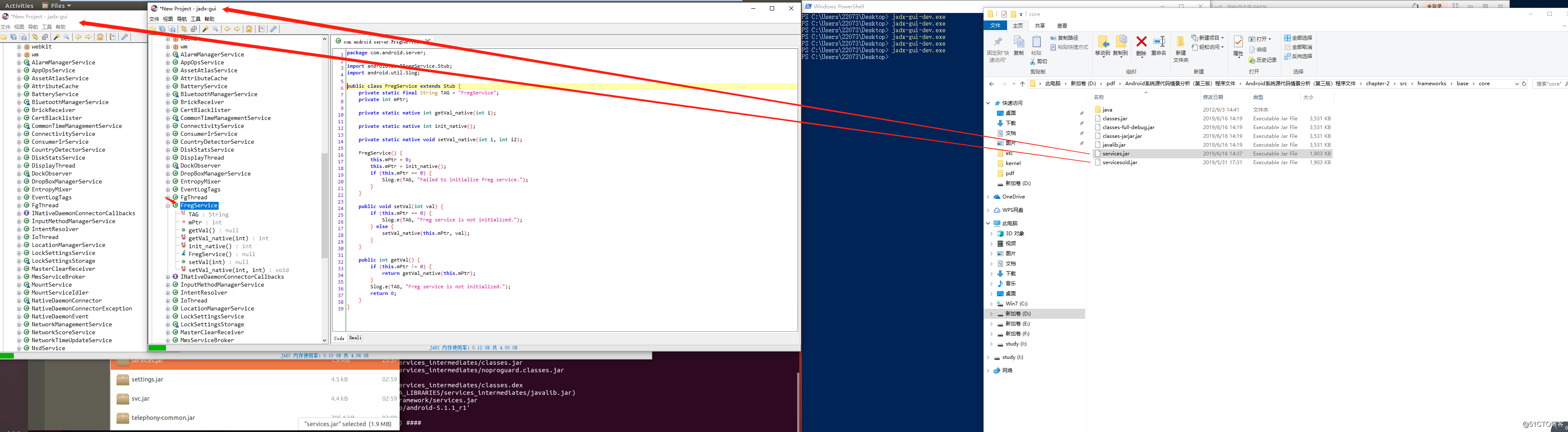
Task: Click 历史记录 history in Explorer ribbon
Action: pyautogui.click(x=1262, y=60)
